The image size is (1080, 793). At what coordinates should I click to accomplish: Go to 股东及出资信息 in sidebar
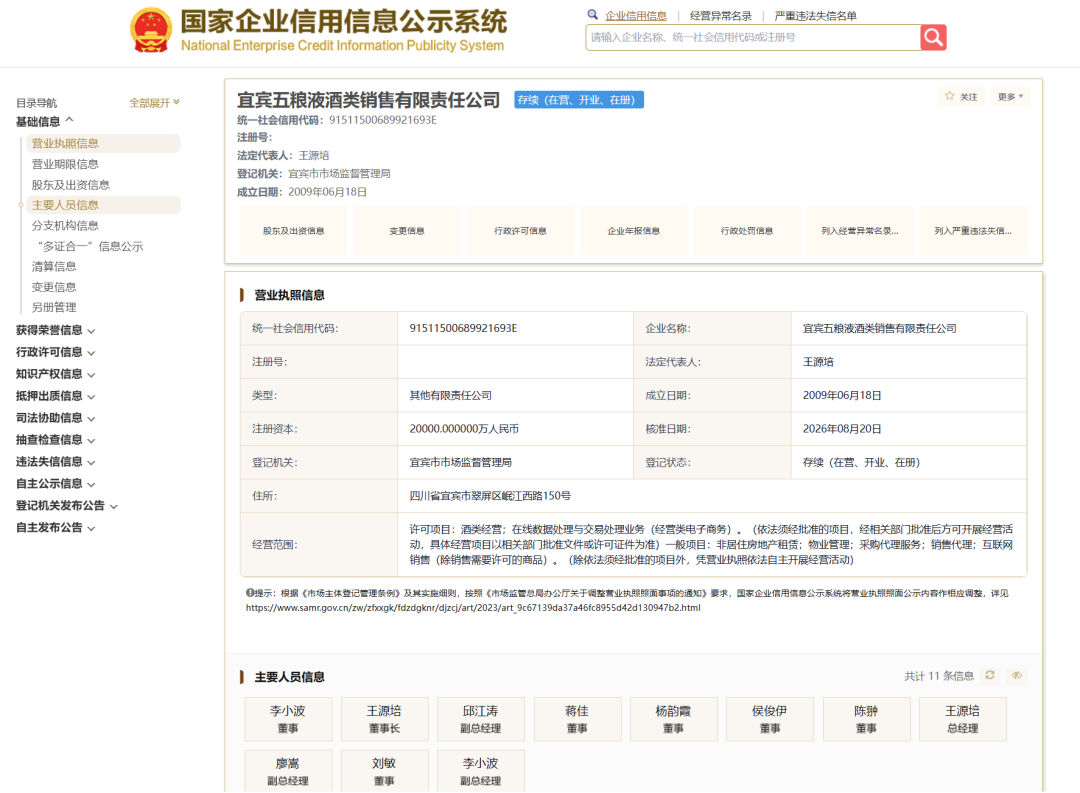(70, 185)
